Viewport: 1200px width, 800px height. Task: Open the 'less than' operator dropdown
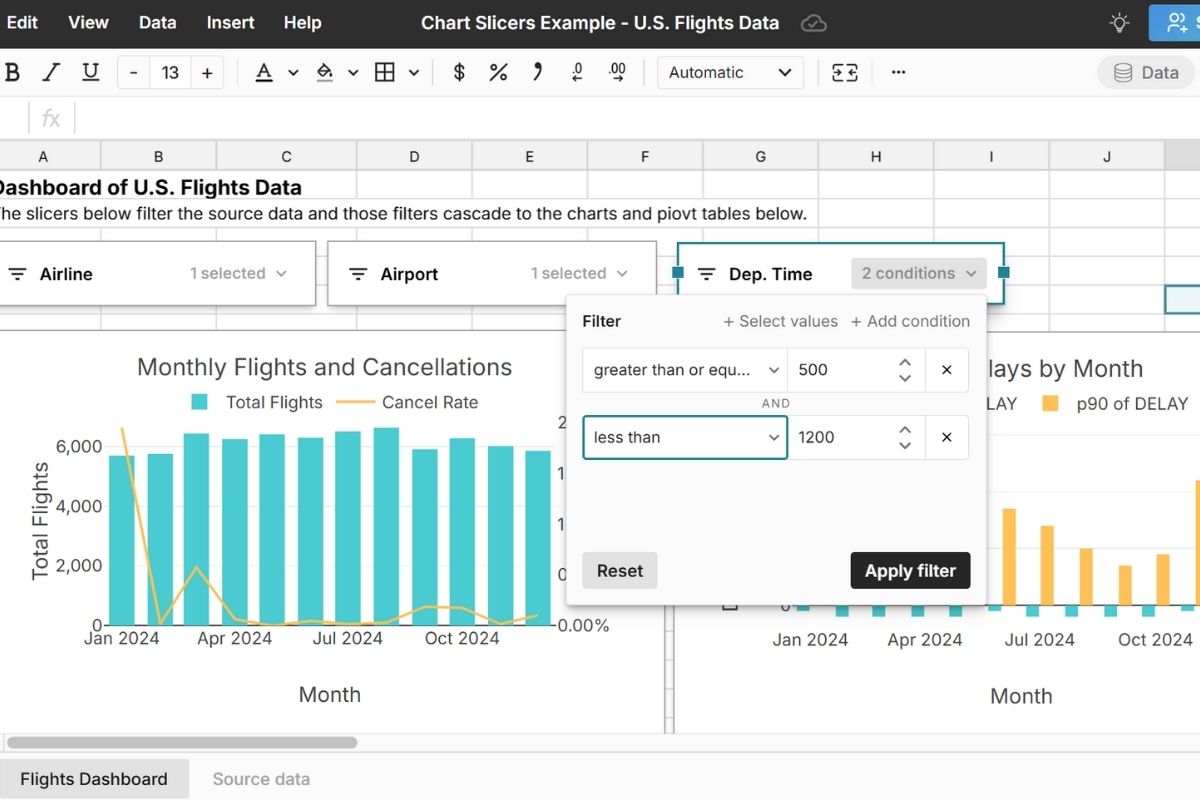click(x=684, y=437)
